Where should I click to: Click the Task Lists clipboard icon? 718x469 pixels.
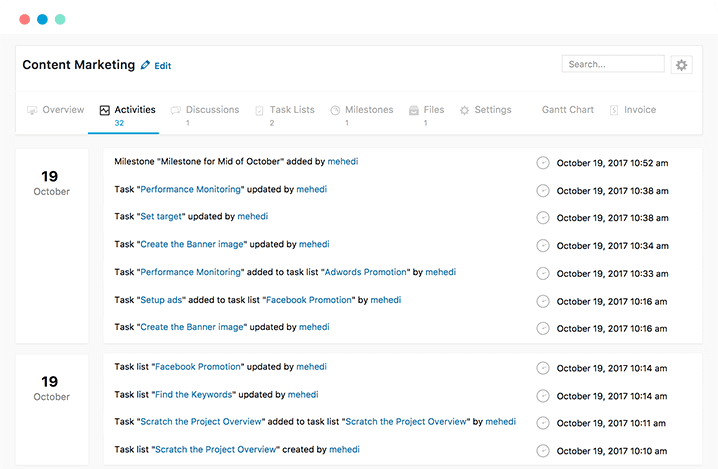[x=259, y=110]
